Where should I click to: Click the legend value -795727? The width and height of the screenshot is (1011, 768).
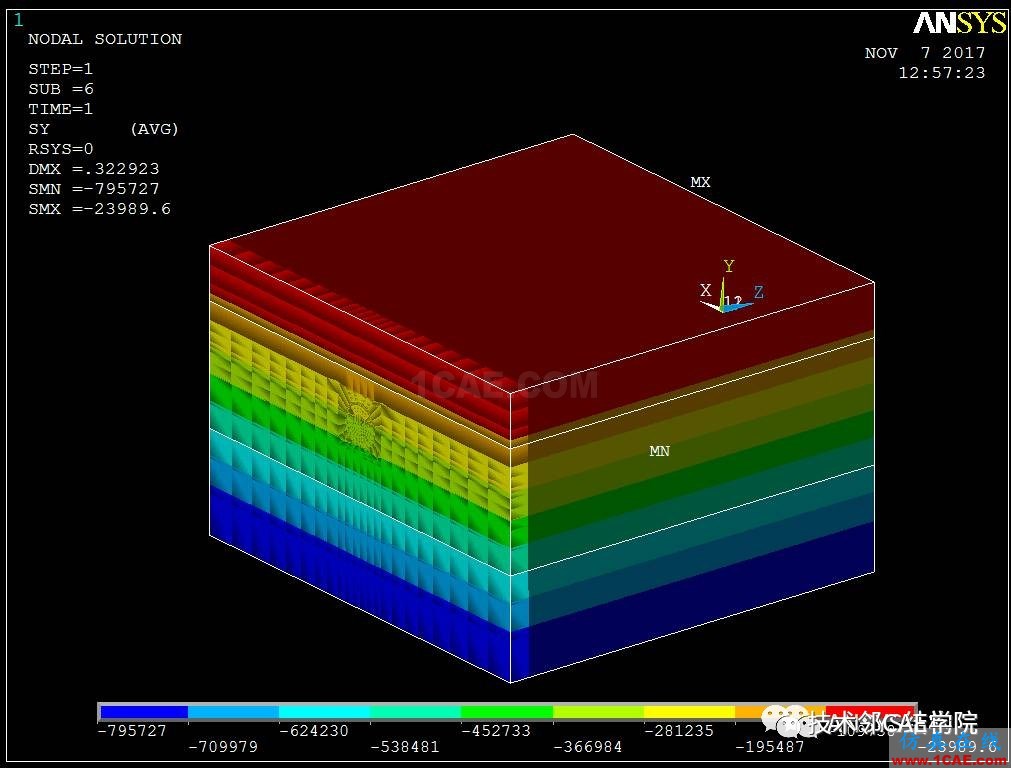[x=132, y=731]
